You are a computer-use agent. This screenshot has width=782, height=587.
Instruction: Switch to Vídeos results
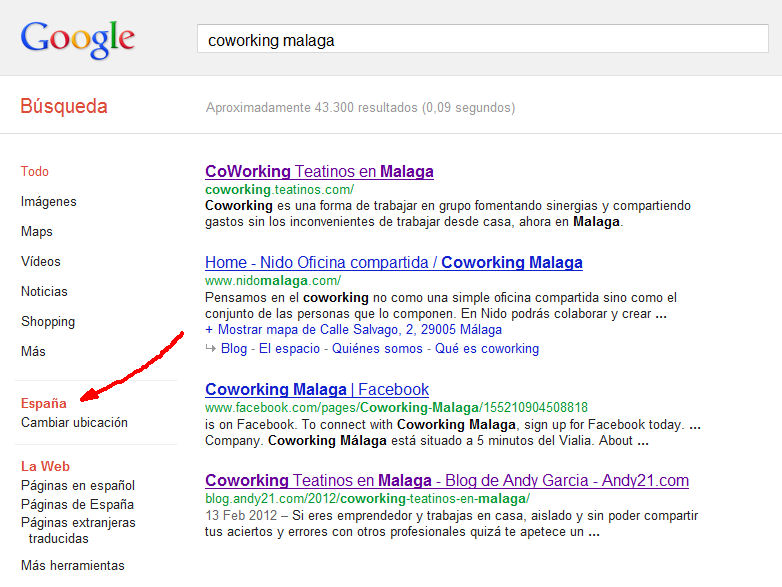(40, 261)
